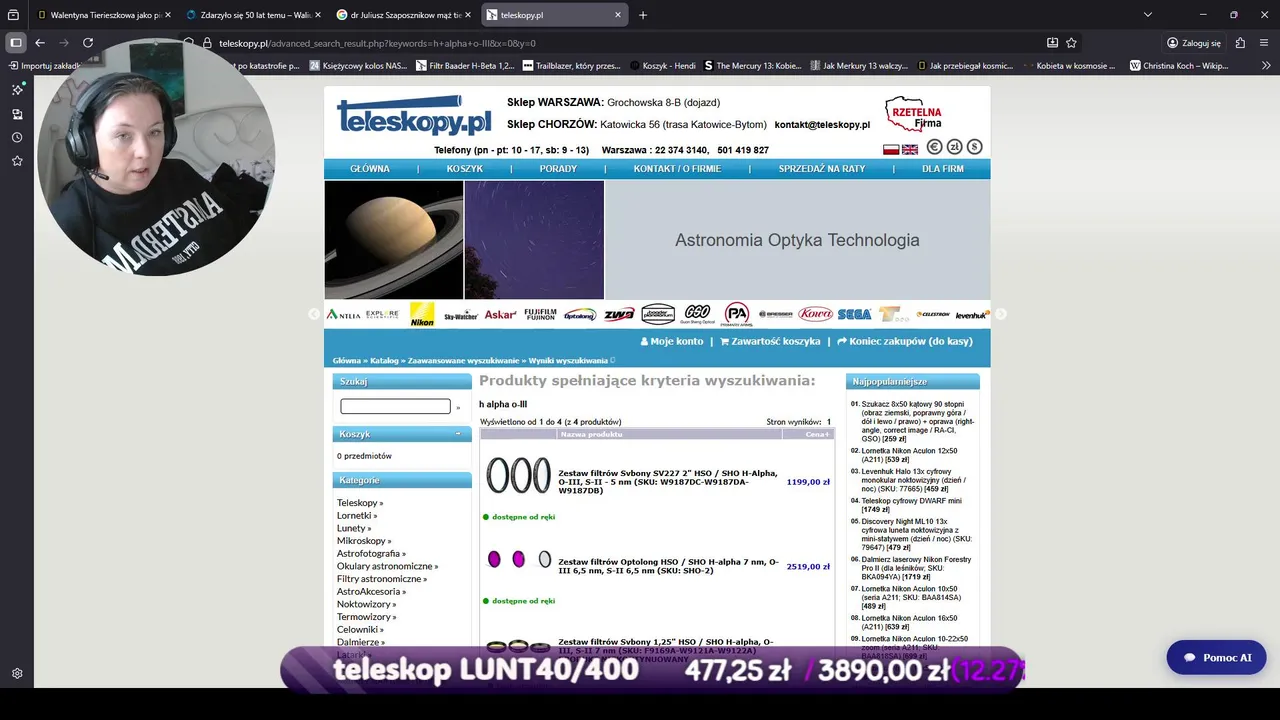Open Lornetka Nikon Aculon 12x50 link
The width and height of the screenshot is (1280, 720).
pos(909,455)
